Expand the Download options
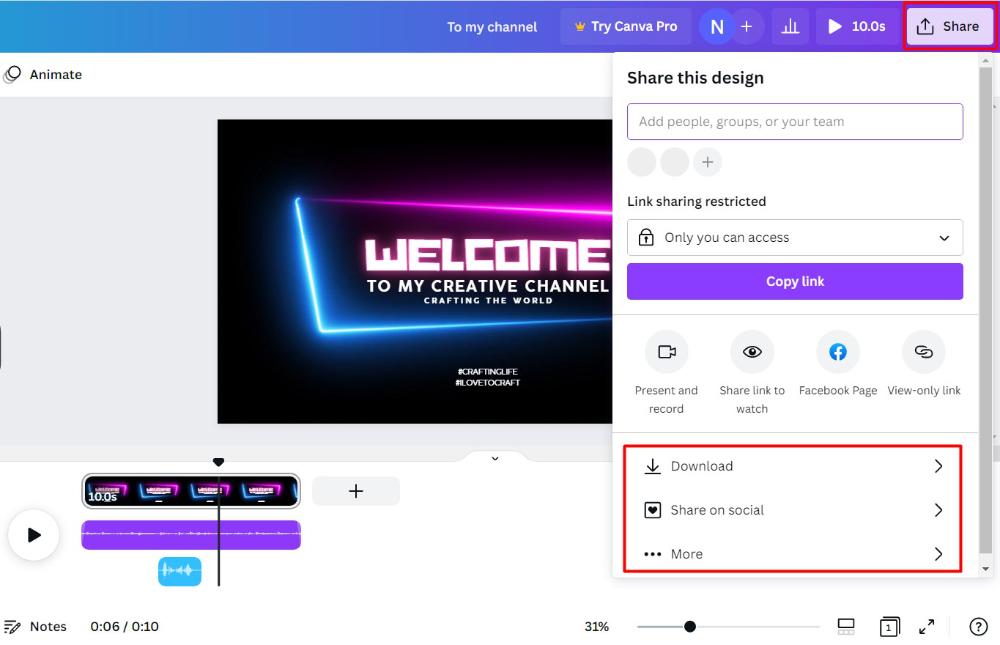The image size is (1000, 645). coord(793,466)
